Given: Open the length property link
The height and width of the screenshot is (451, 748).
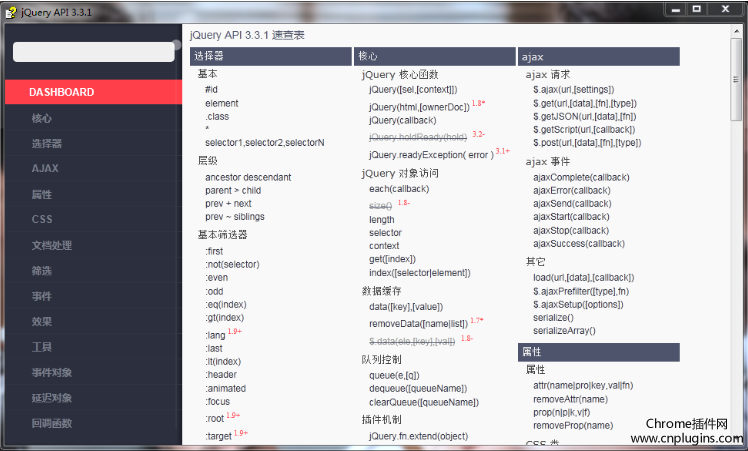Looking at the screenshot, I should [382, 220].
